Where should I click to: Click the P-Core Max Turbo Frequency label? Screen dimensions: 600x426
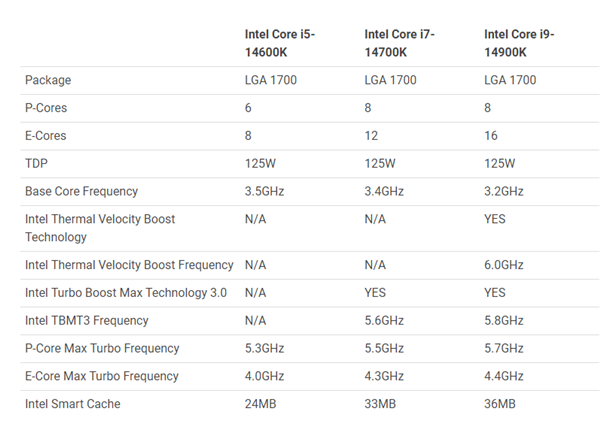(x=102, y=348)
